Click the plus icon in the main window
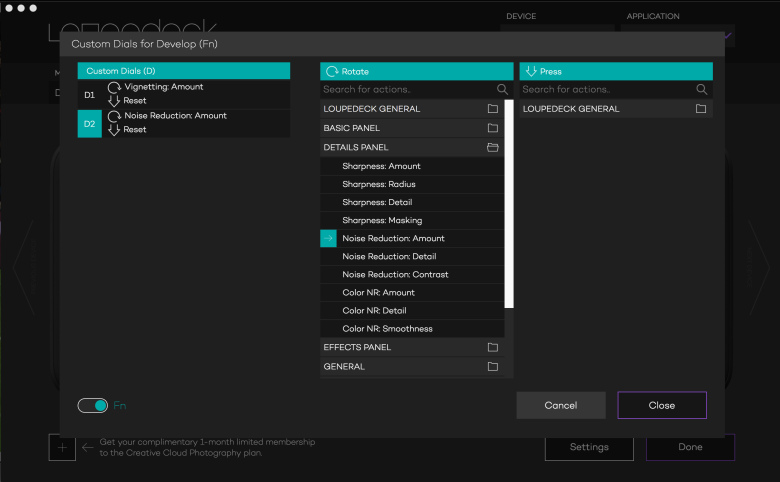Screen dimensions: 780x482 point(62,447)
